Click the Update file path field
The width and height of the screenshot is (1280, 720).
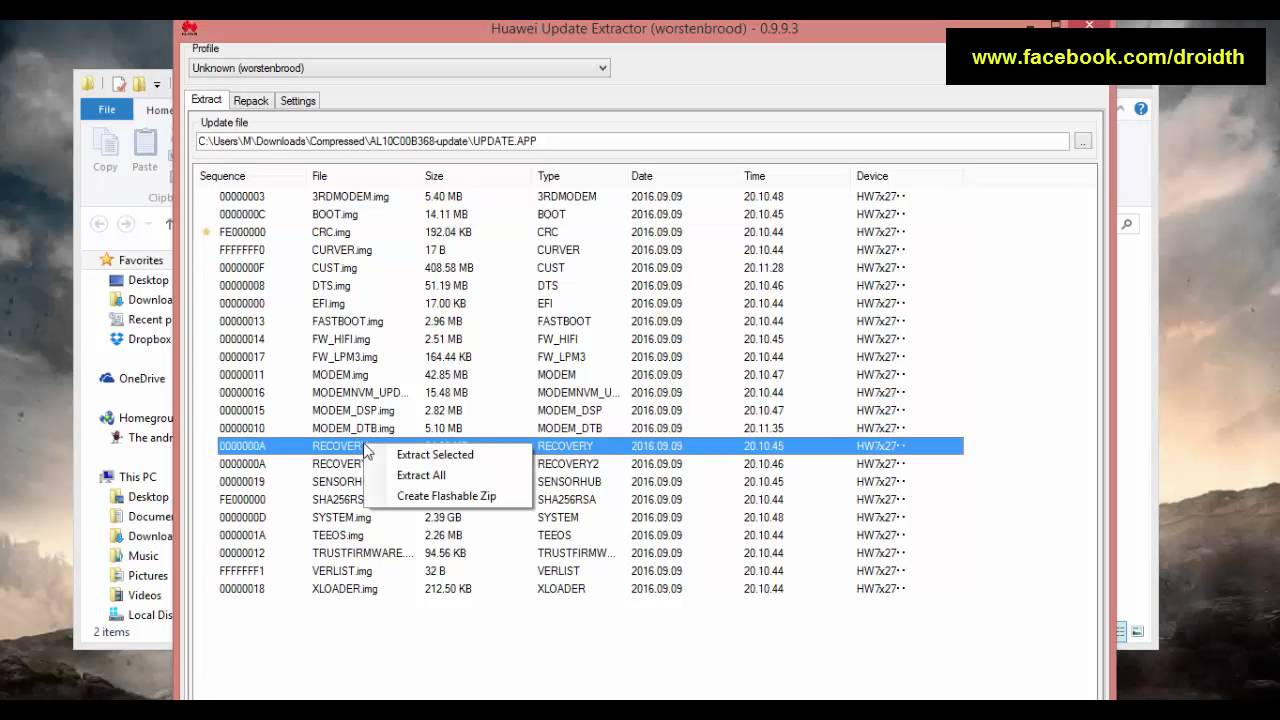(633, 142)
